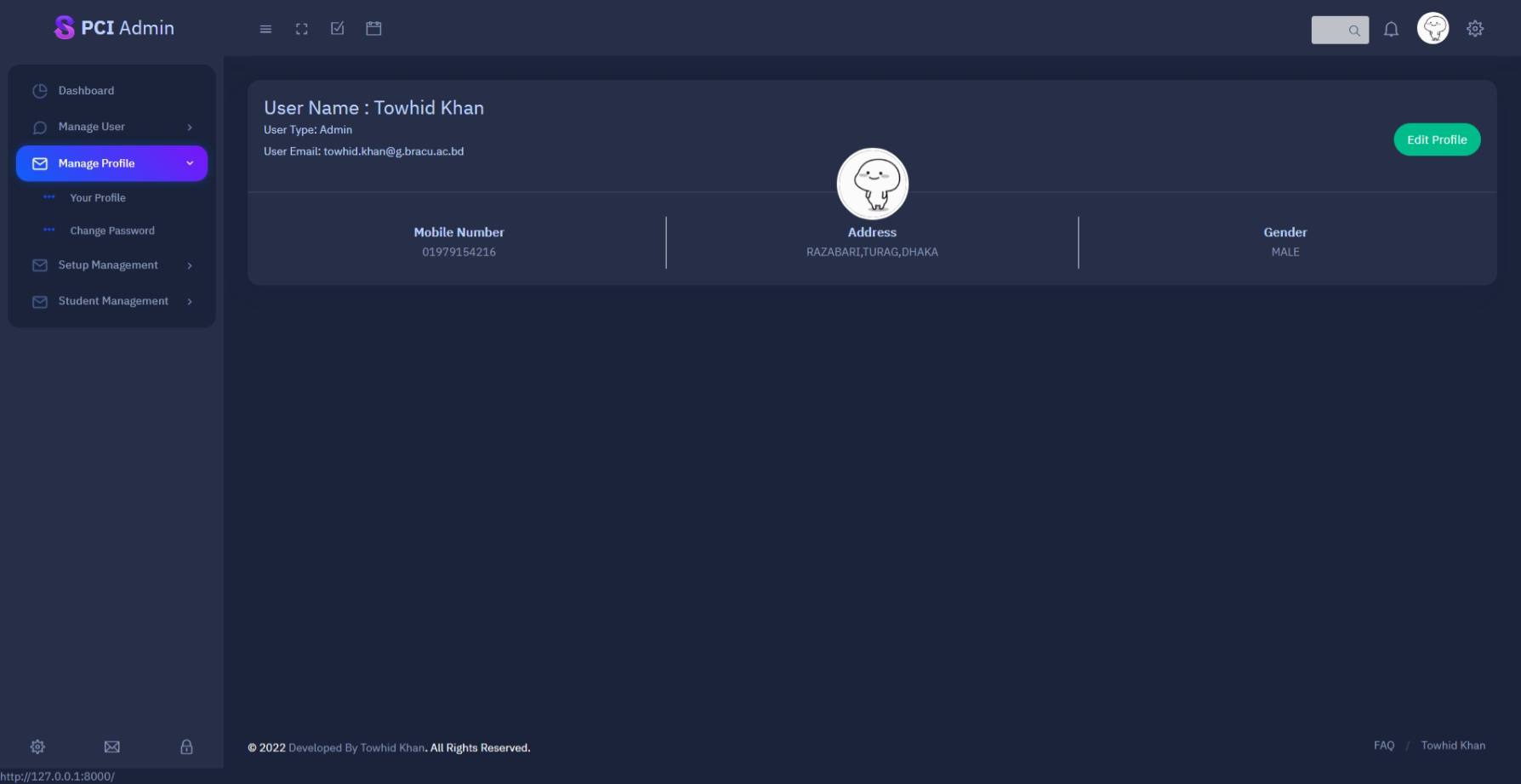Expand the Student Management menu

[x=112, y=300]
